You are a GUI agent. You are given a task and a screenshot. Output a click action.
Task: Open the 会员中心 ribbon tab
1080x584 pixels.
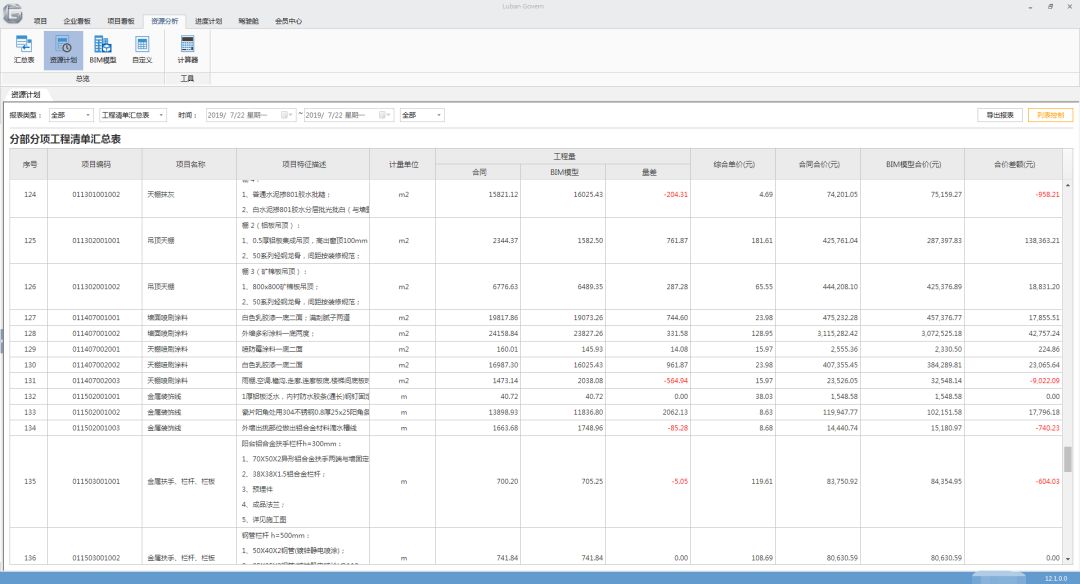click(x=289, y=21)
